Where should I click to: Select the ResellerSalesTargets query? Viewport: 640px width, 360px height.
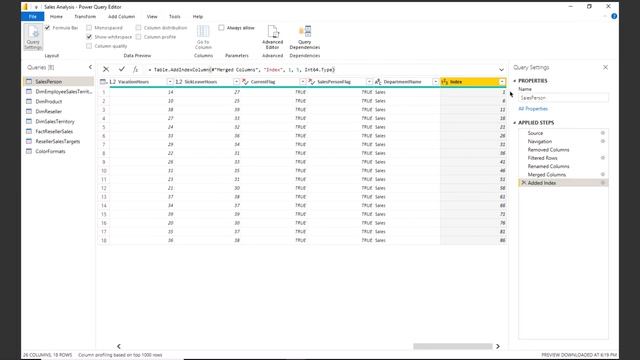coord(58,141)
